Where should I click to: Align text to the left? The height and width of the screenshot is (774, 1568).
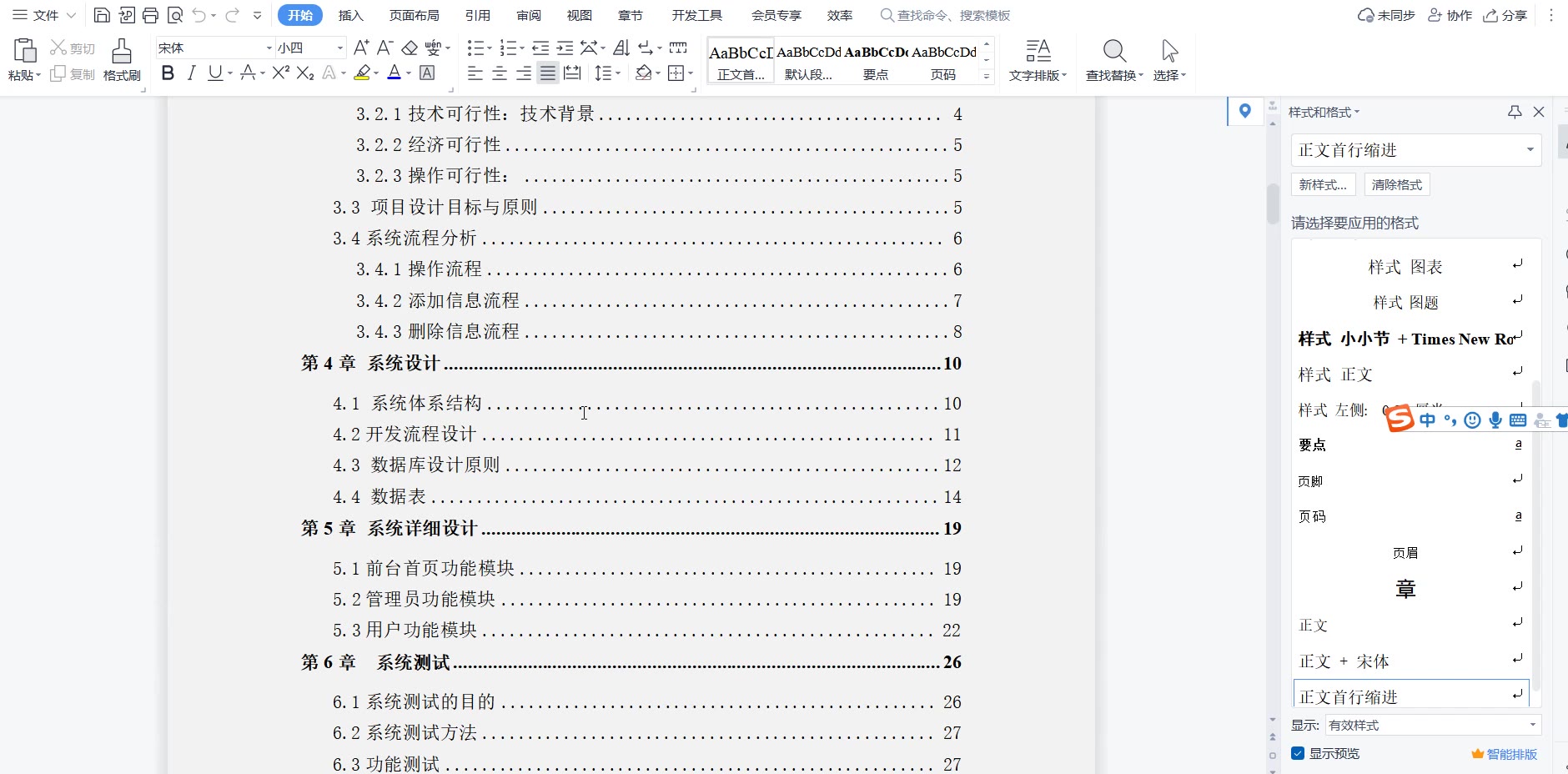coord(475,73)
